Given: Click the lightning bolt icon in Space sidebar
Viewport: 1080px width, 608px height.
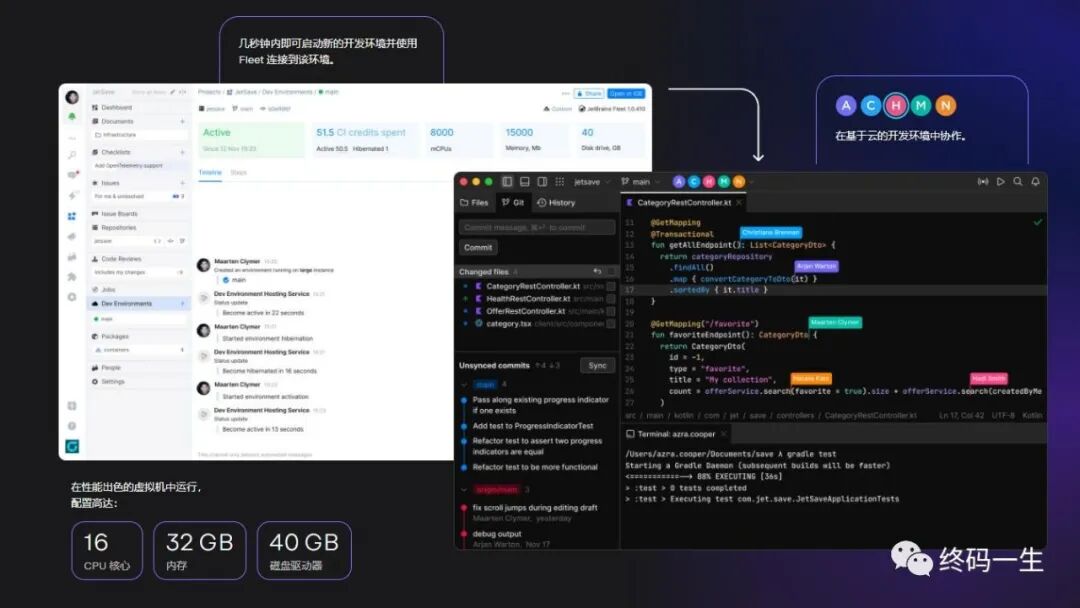Looking at the screenshot, I should pyautogui.click(x=72, y=196).
